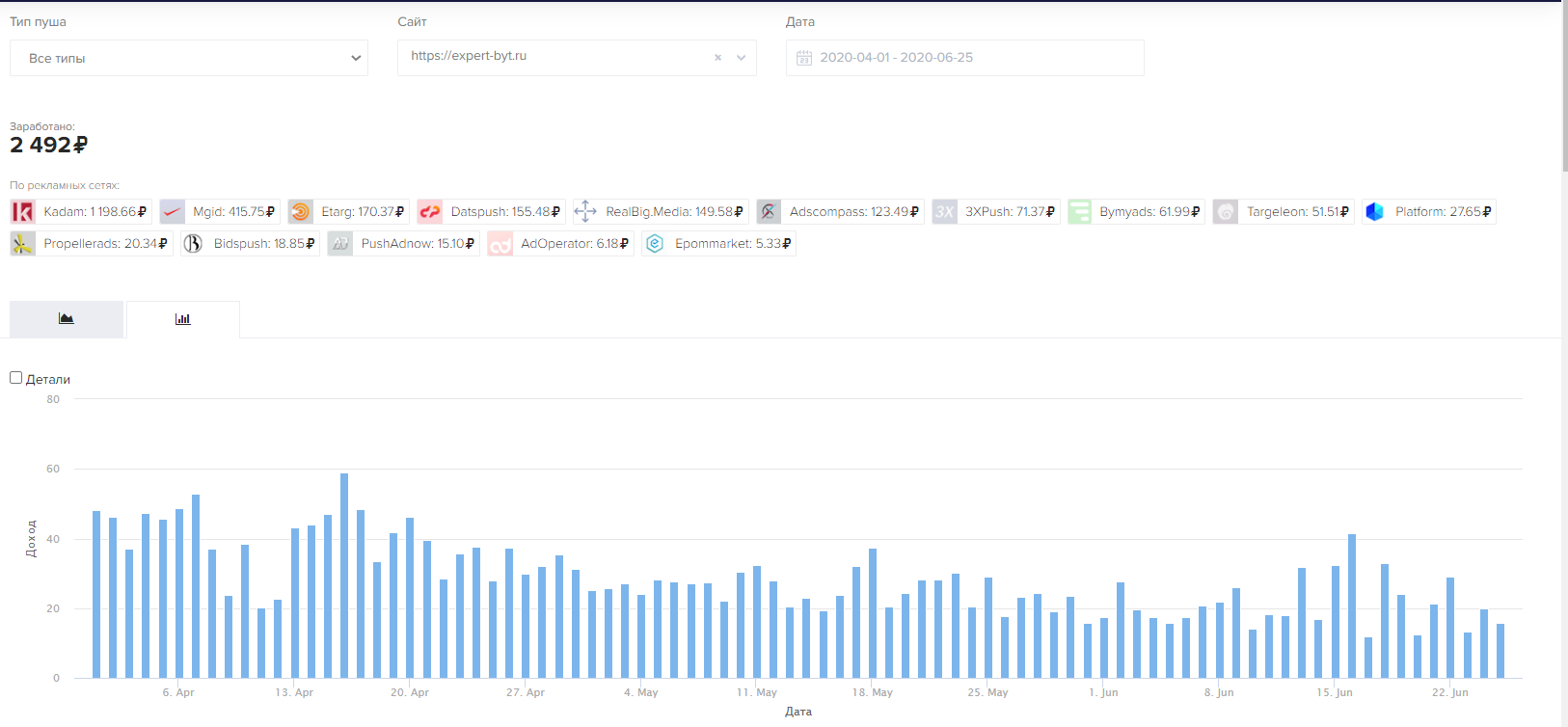This screenshot has height=727, width=1568.
Task: Expand the site selector chevron
Action: pos(741,58)
